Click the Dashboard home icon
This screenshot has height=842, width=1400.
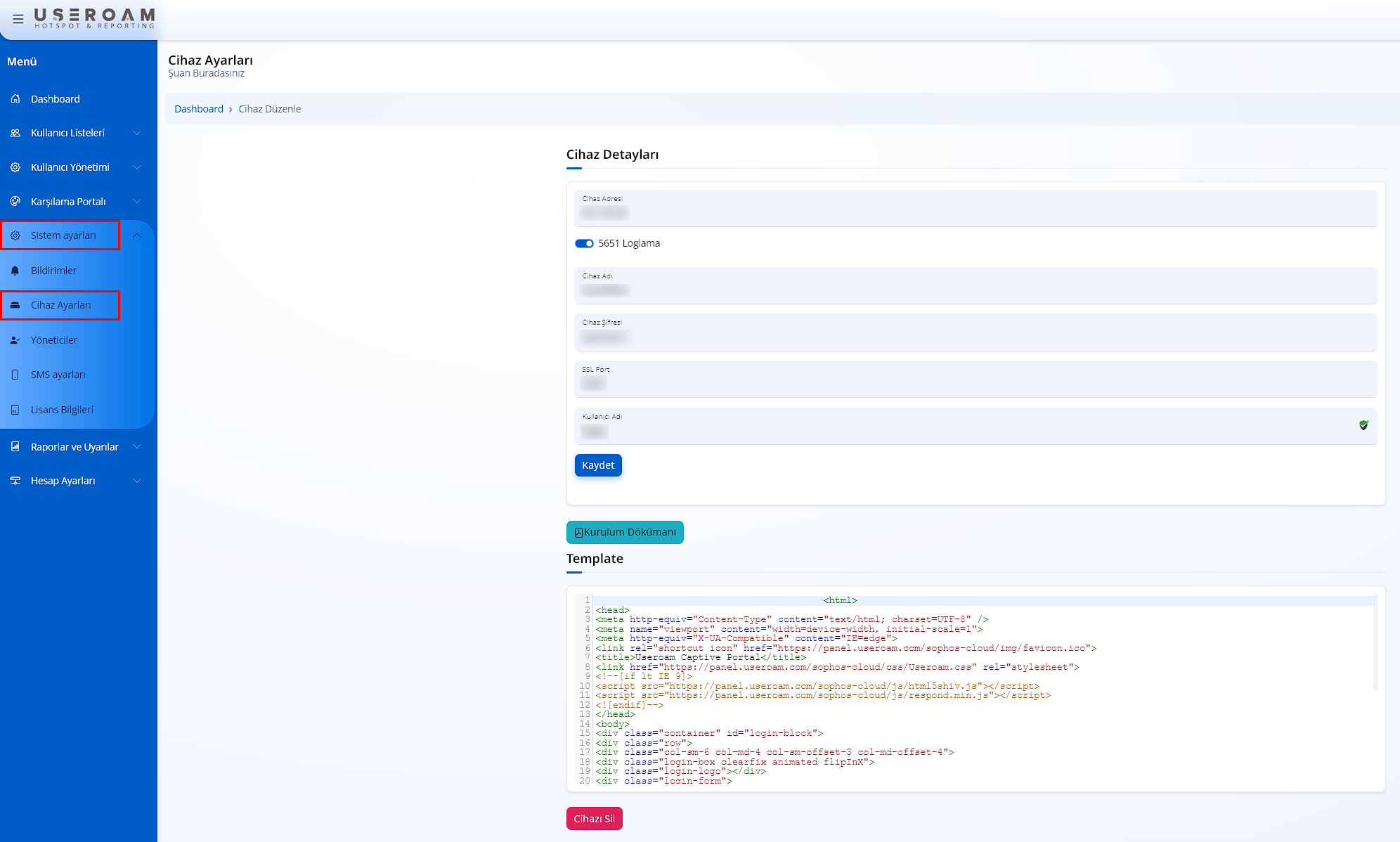pyautogui.click(x=15, y=99)
